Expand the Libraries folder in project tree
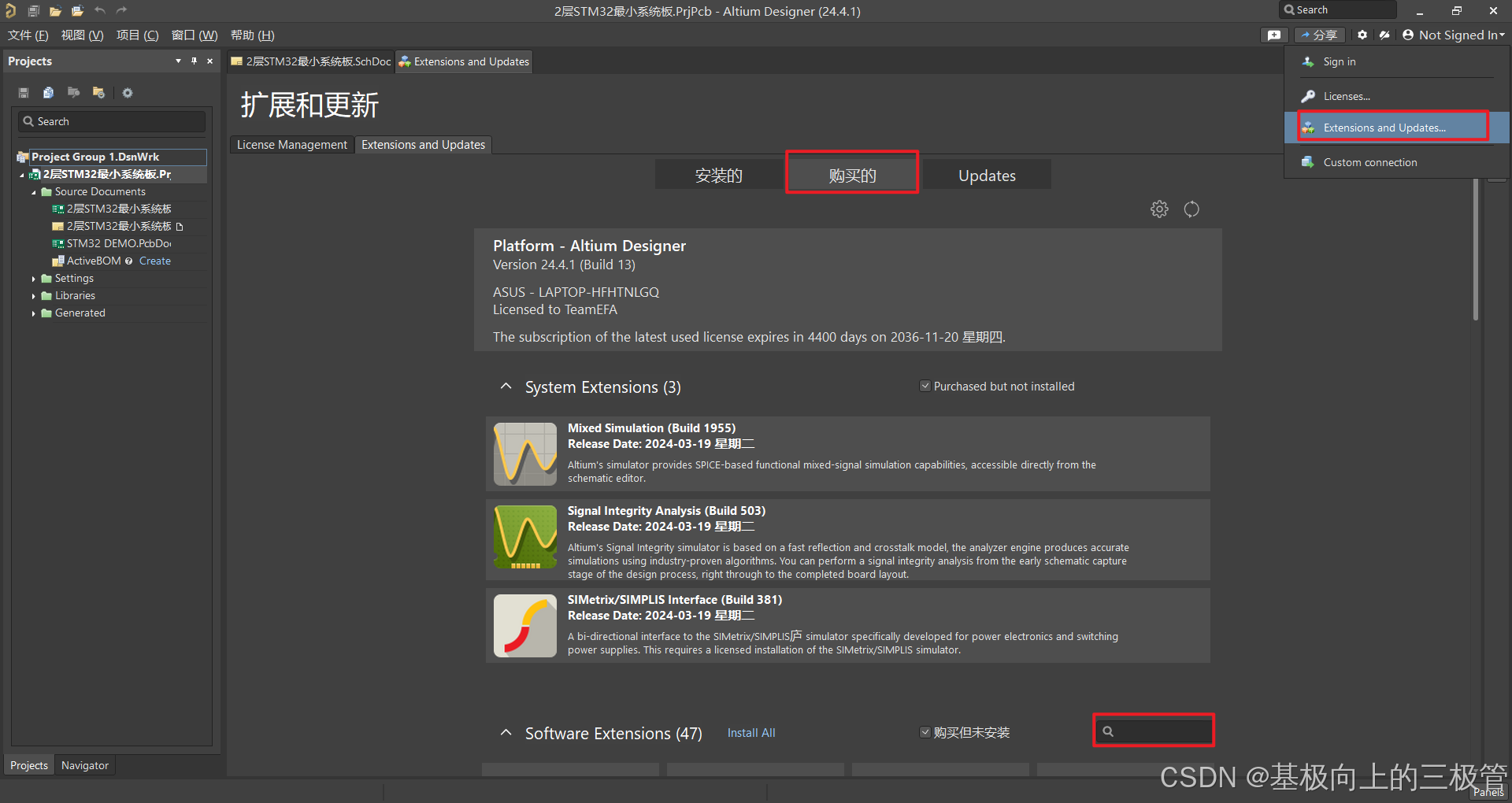 (x=34, y=296)
